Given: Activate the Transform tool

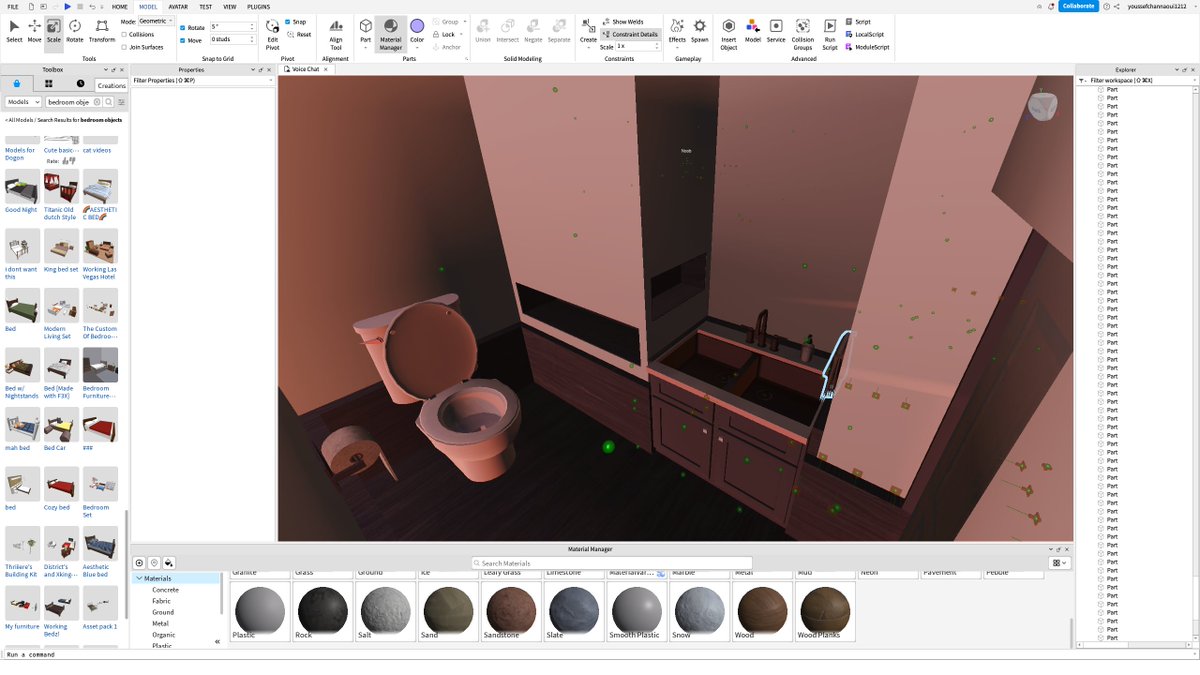Looking at the screenshot, I should click(x=102, y=30).
